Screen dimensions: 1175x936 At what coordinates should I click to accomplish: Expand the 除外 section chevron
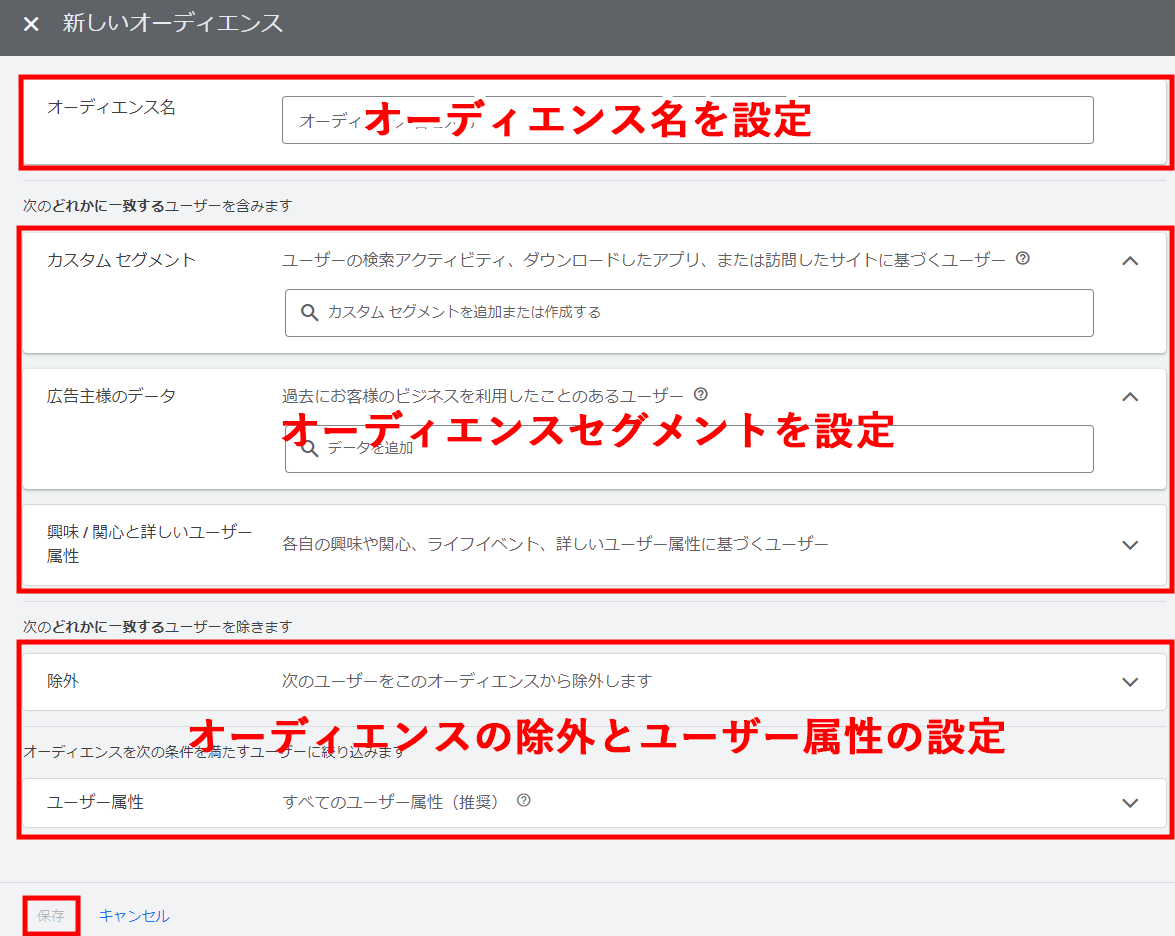pyautogui.click(x=1130, y=682)
